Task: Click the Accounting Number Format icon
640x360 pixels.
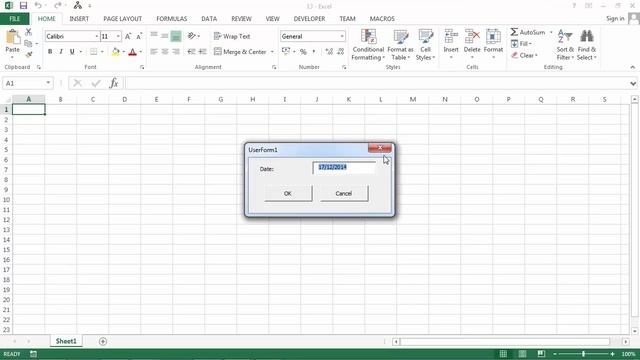Action: (x=286, y=51)
